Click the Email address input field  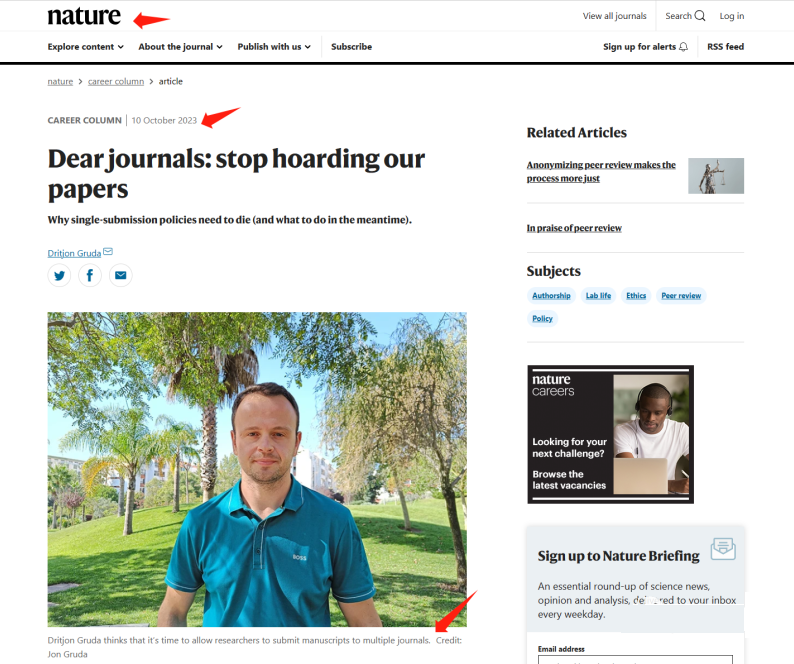pos(636,659)
